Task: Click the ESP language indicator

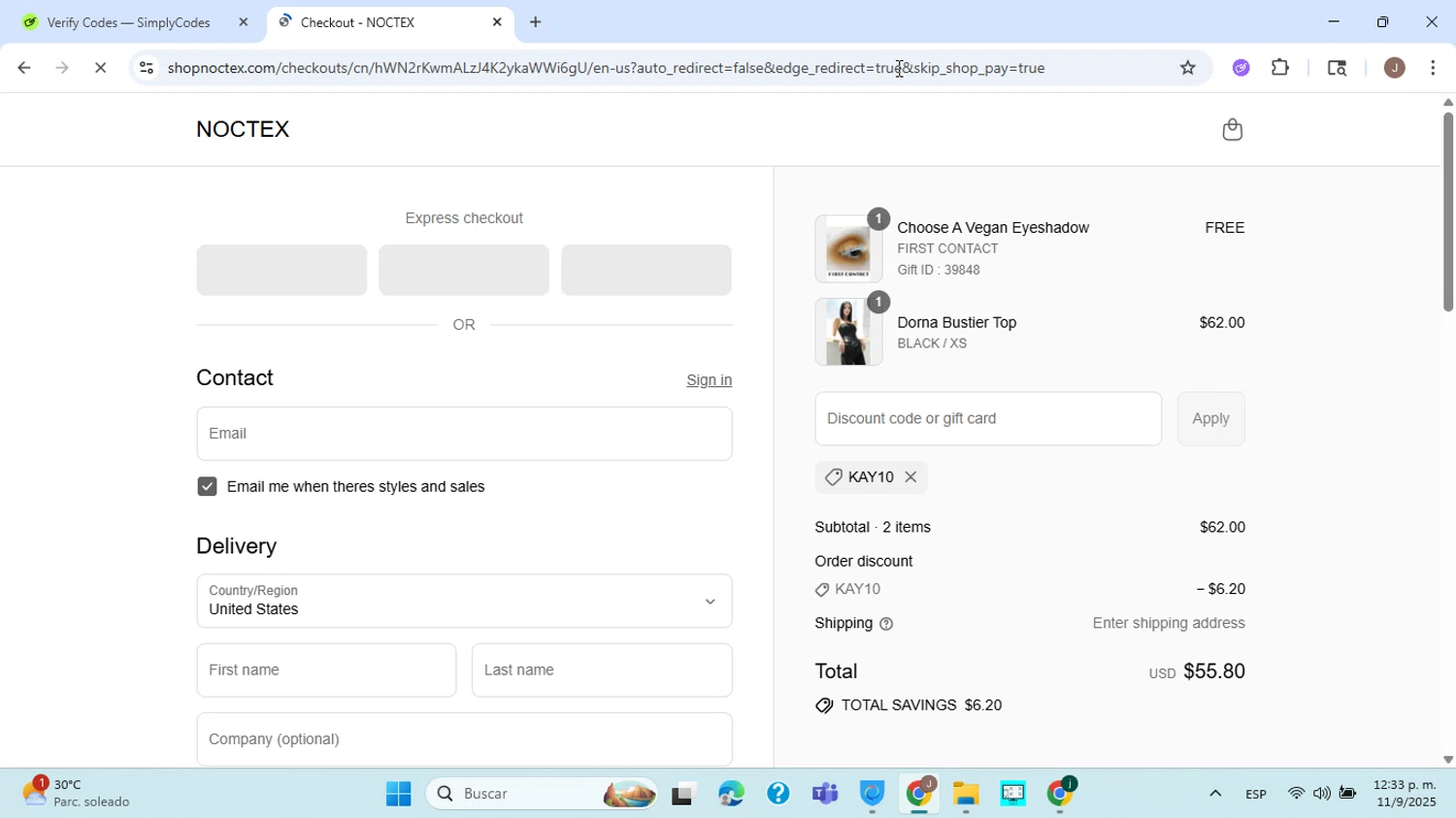Action: (1256, 795)
